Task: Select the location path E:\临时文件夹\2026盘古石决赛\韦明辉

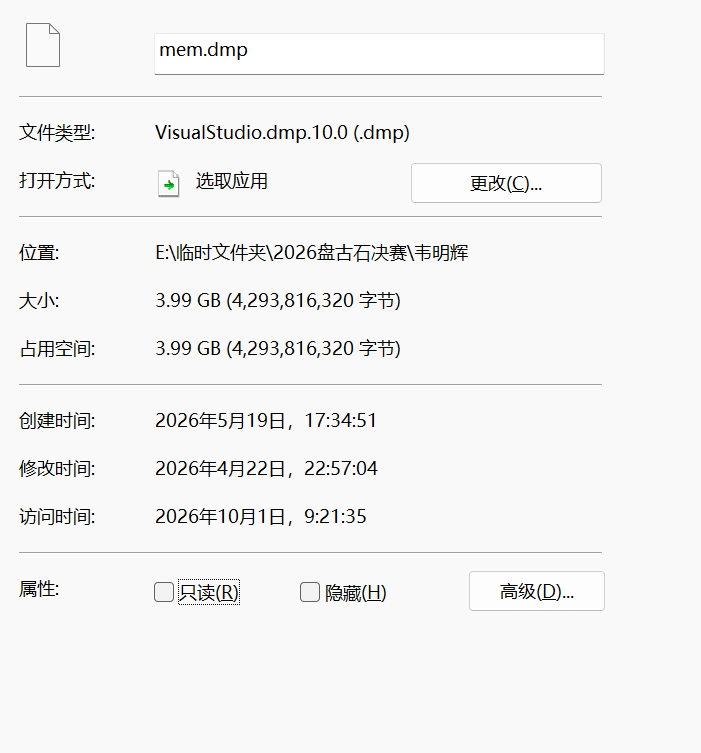Action: (312, 253)
